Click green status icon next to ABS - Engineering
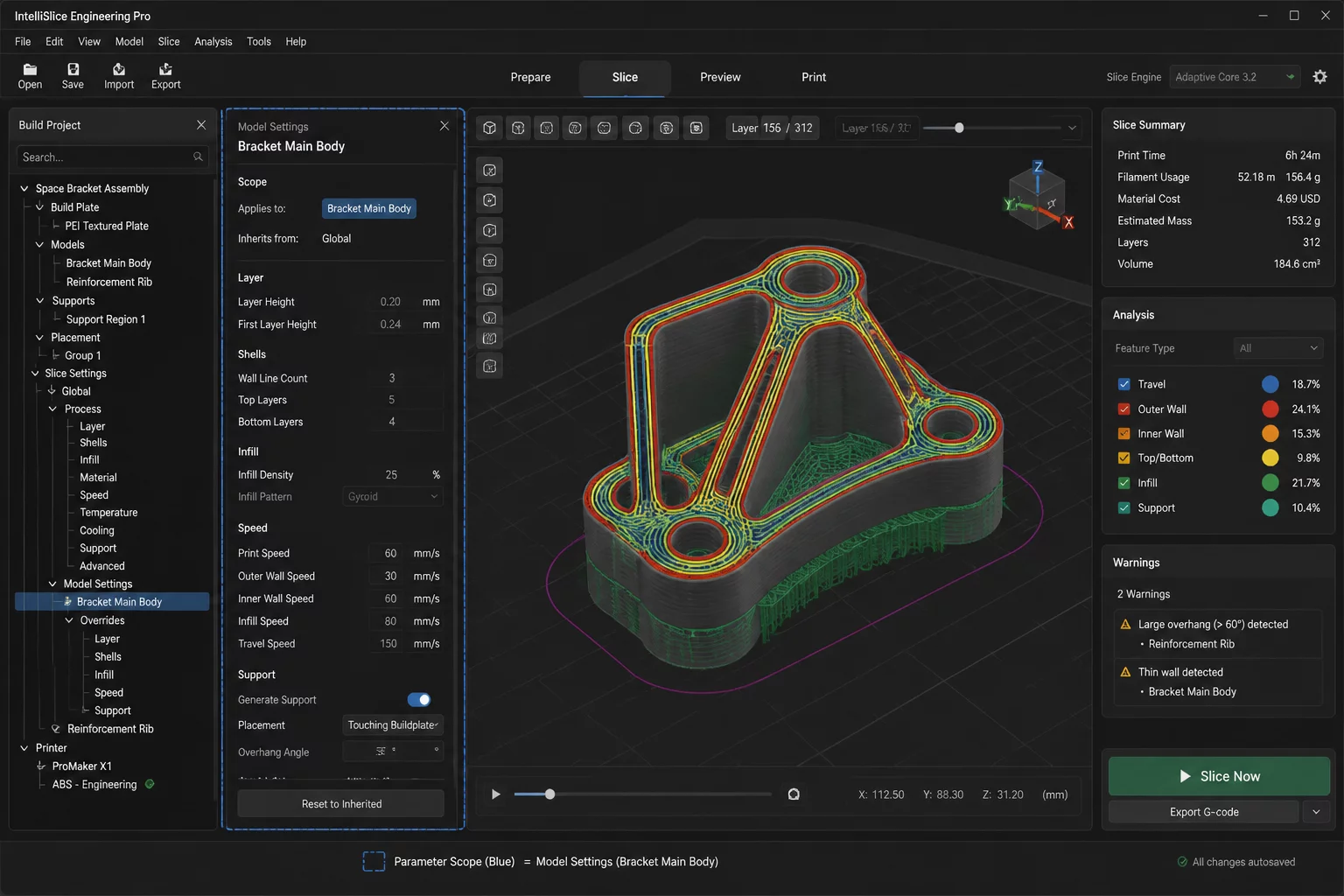 coord(150,784)
